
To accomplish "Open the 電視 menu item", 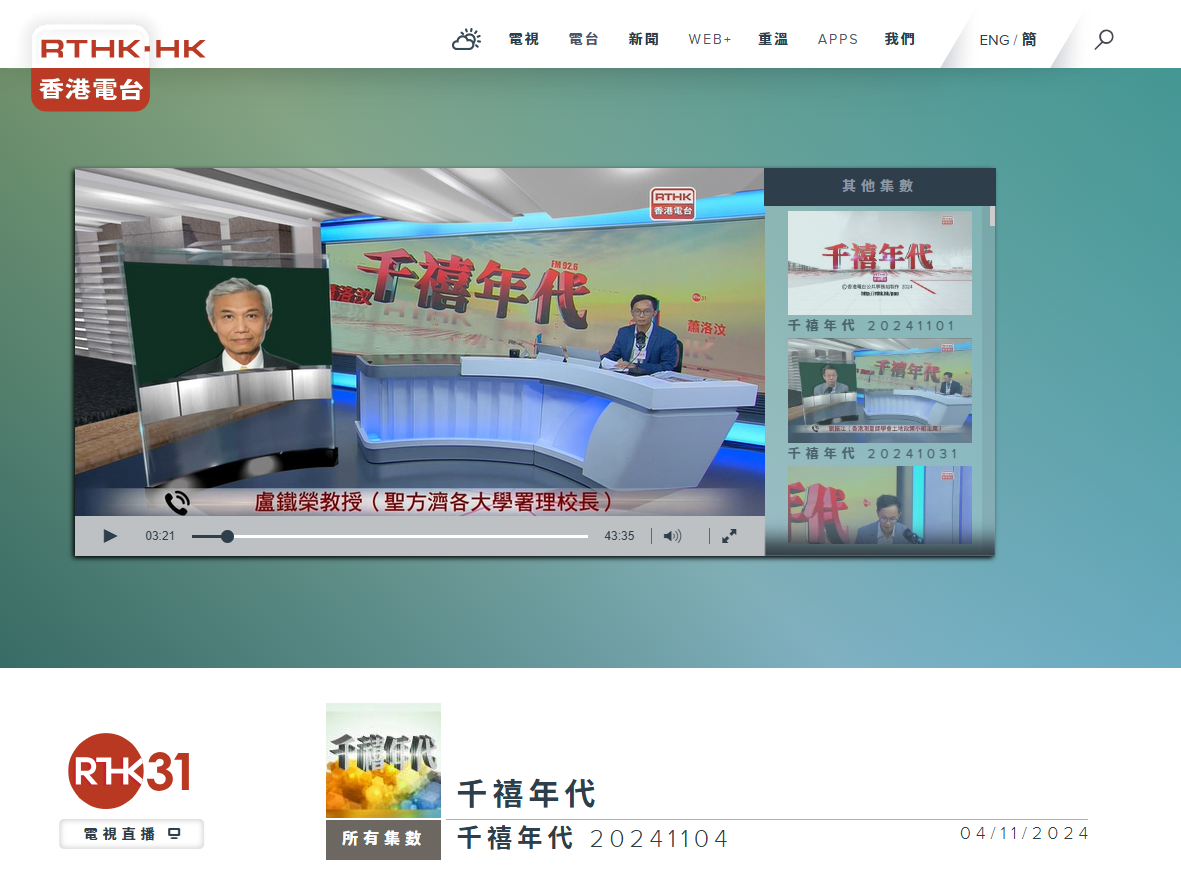I will [523, 39].
